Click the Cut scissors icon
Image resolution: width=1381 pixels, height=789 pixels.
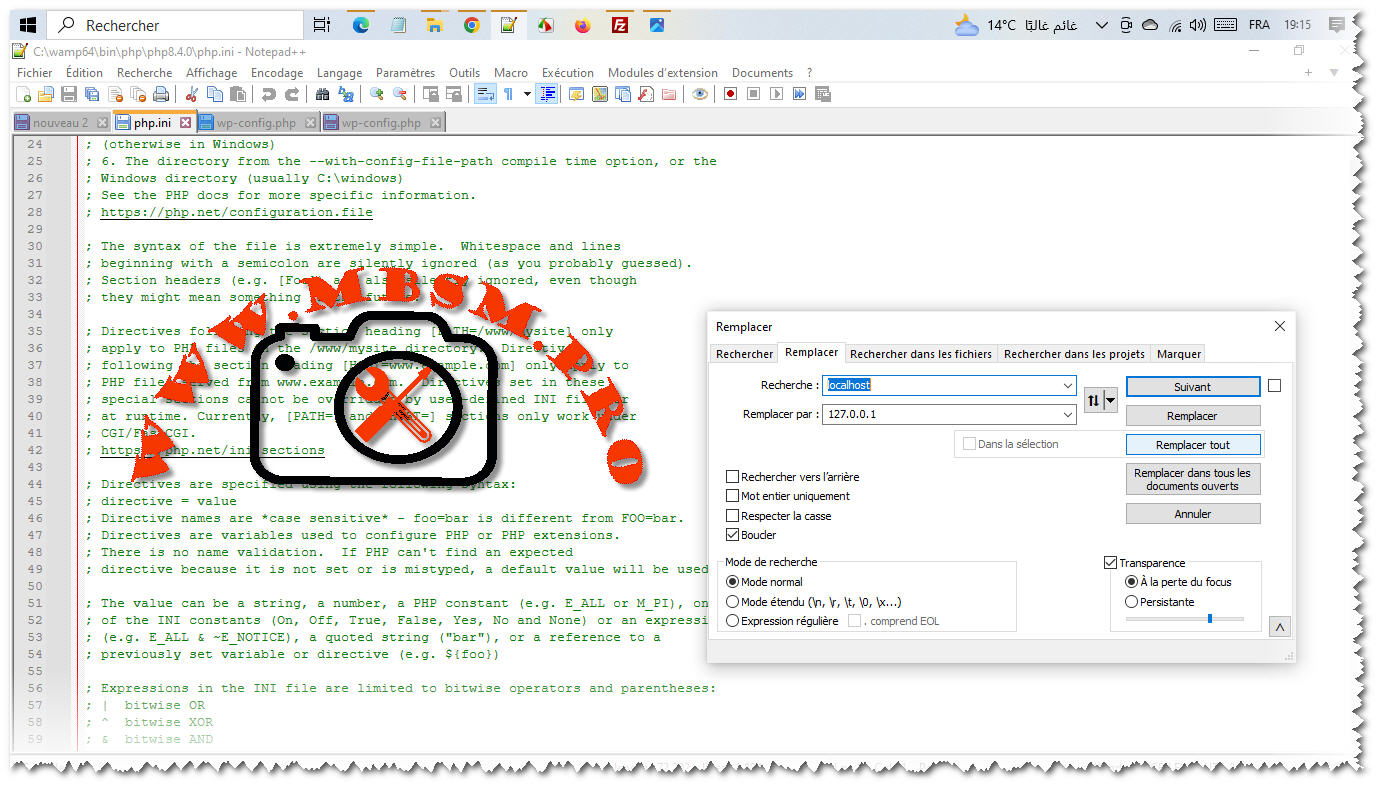pos(191,94)
